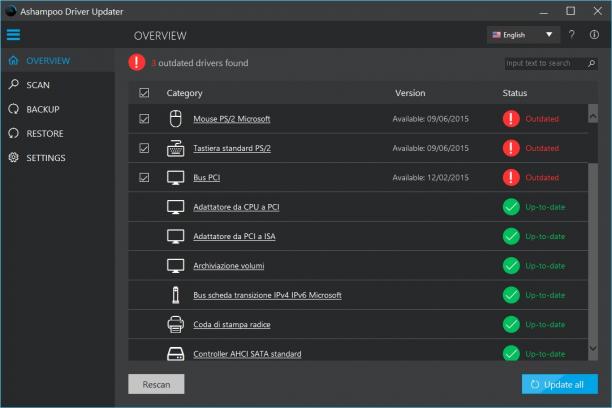Click the Overview home icon in sidebar

(x=14, y=61)
